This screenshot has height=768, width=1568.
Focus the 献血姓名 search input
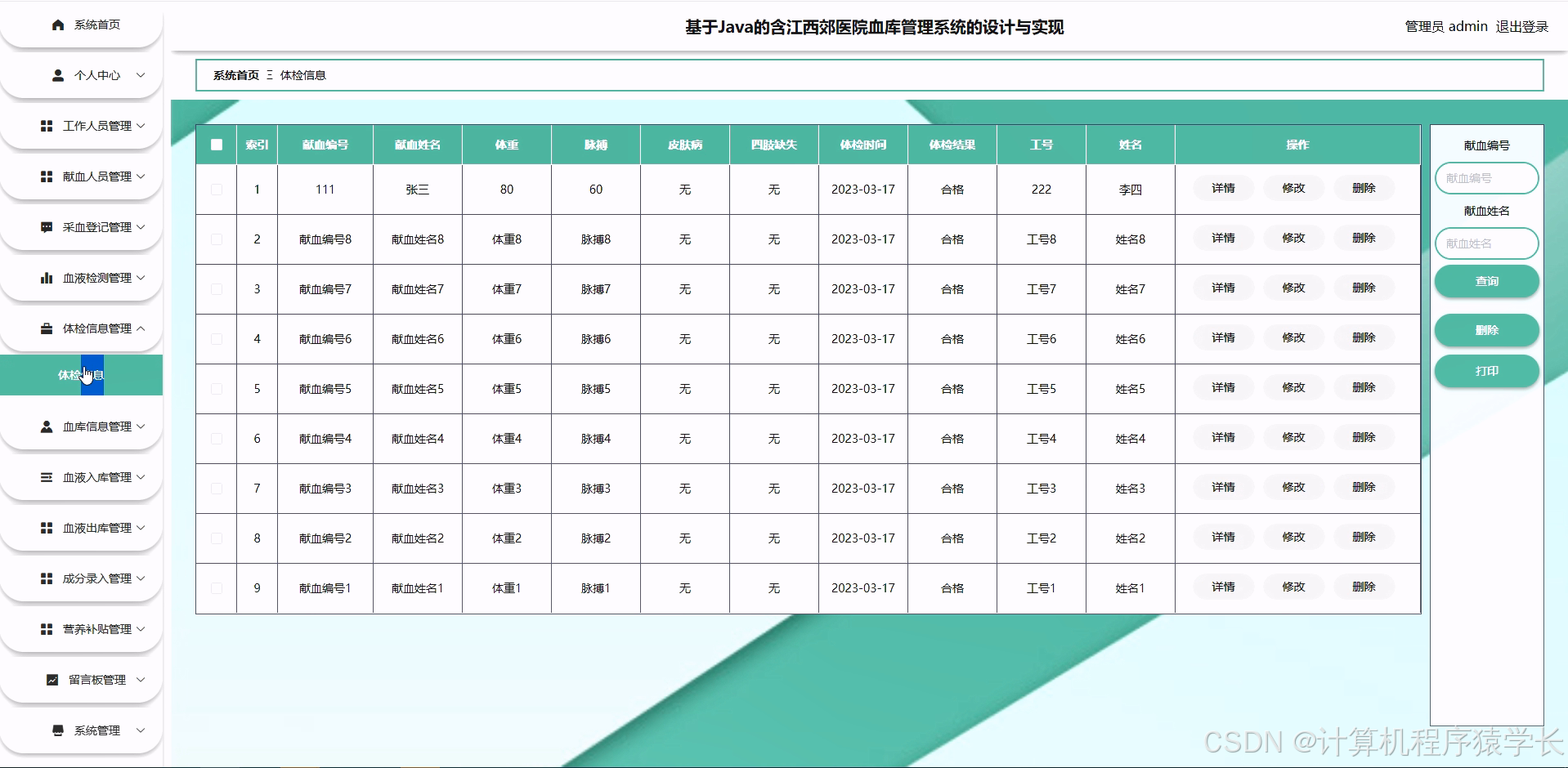pyautogui.click(x=1486, y=243)
